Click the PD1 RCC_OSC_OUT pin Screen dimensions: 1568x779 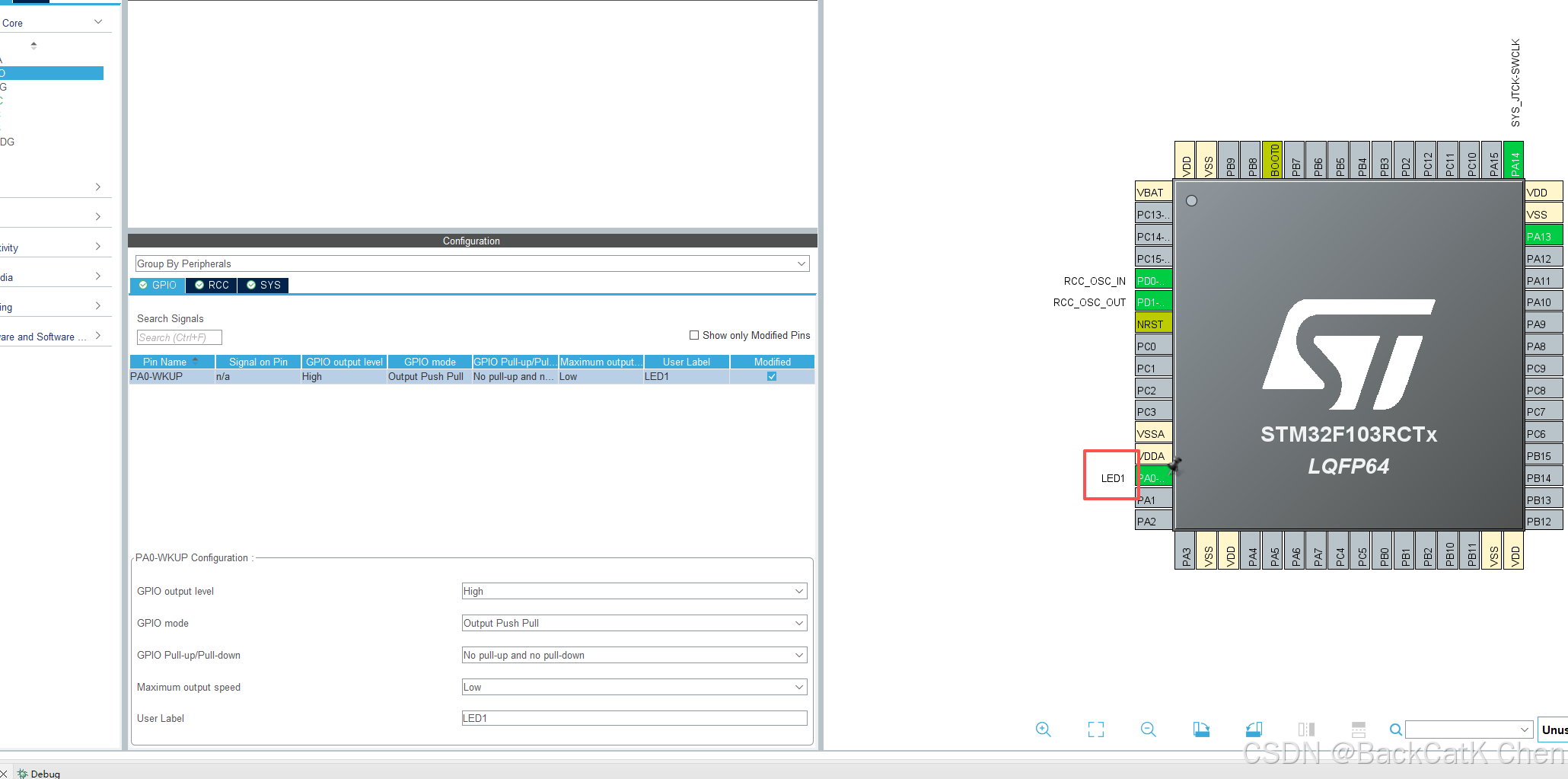point(1153,302)
